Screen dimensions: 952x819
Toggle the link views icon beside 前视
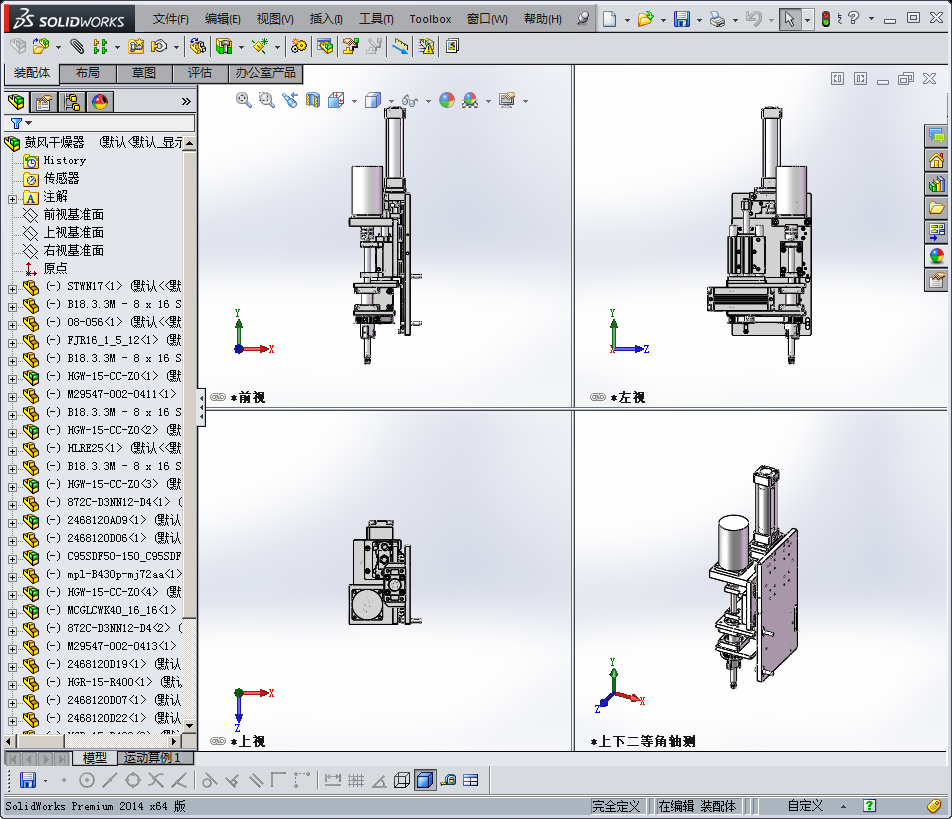217,397
